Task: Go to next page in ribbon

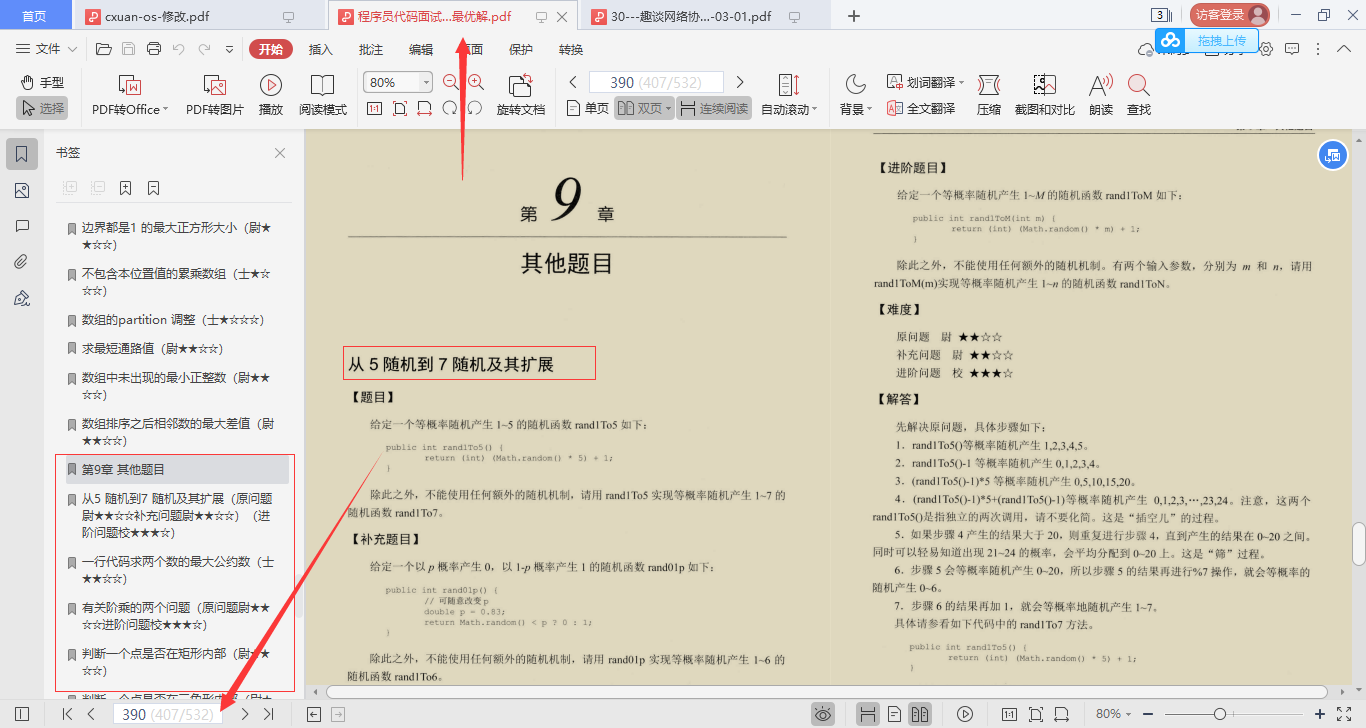Action: point(740,82)
